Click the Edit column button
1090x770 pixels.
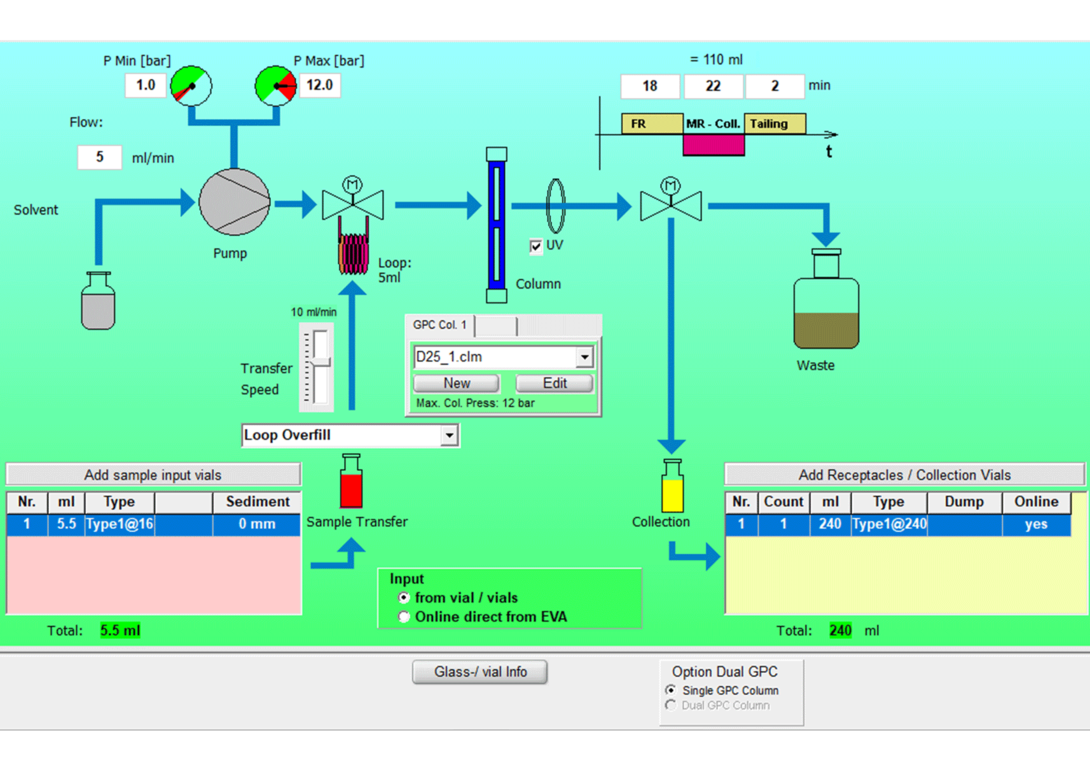click(555, 383)
